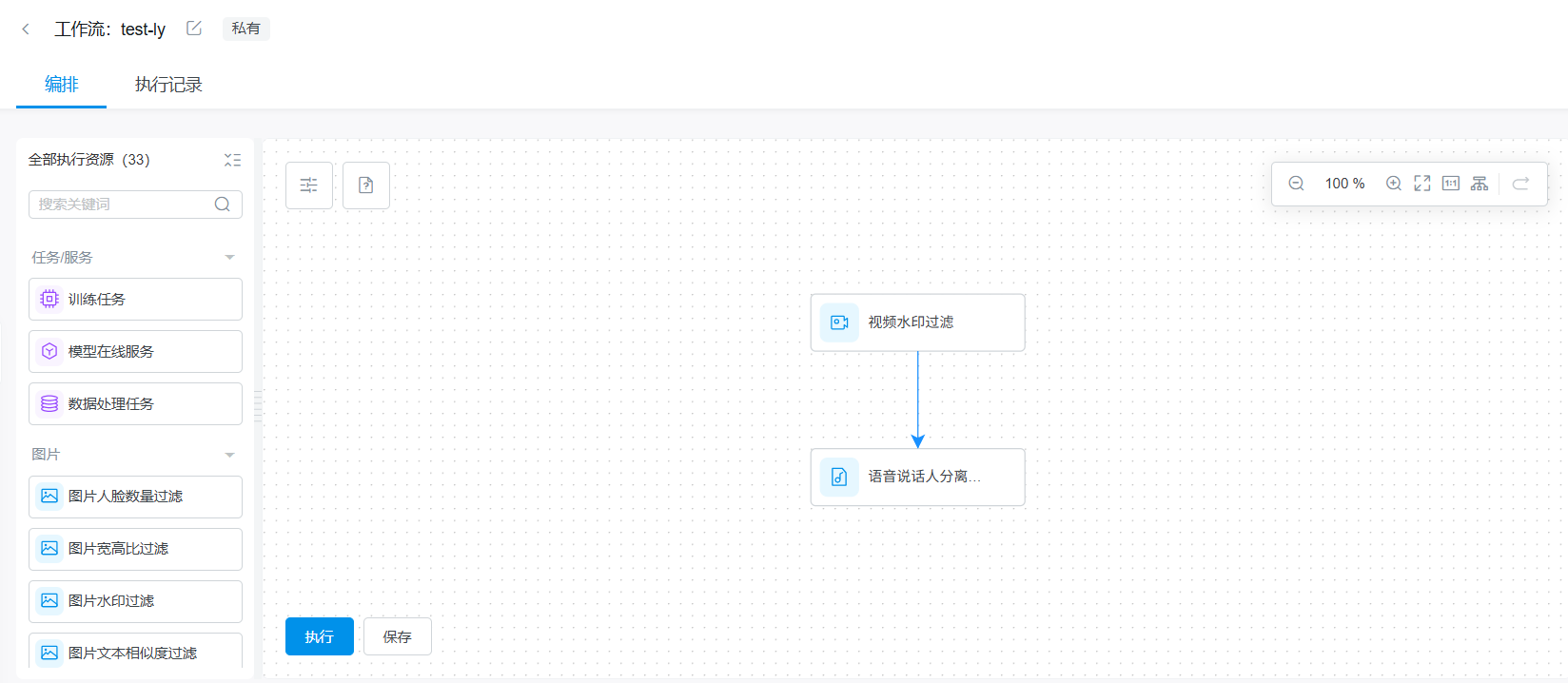Select the 数据处理任务 resource
This screenshot has width=1568, height=683.
coord(135,403)
